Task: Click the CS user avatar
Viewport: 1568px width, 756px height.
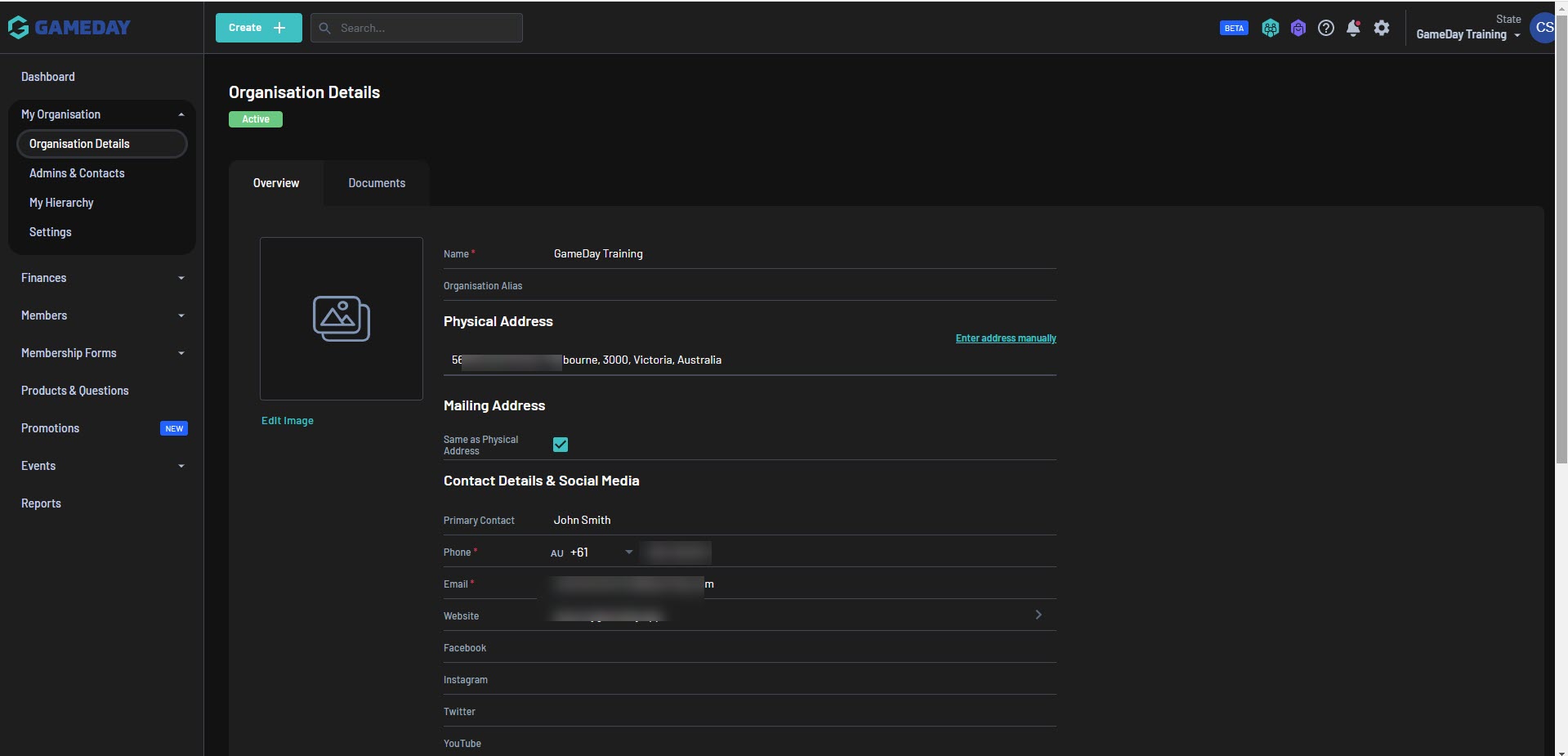Action: click(x=1543, y=27)
